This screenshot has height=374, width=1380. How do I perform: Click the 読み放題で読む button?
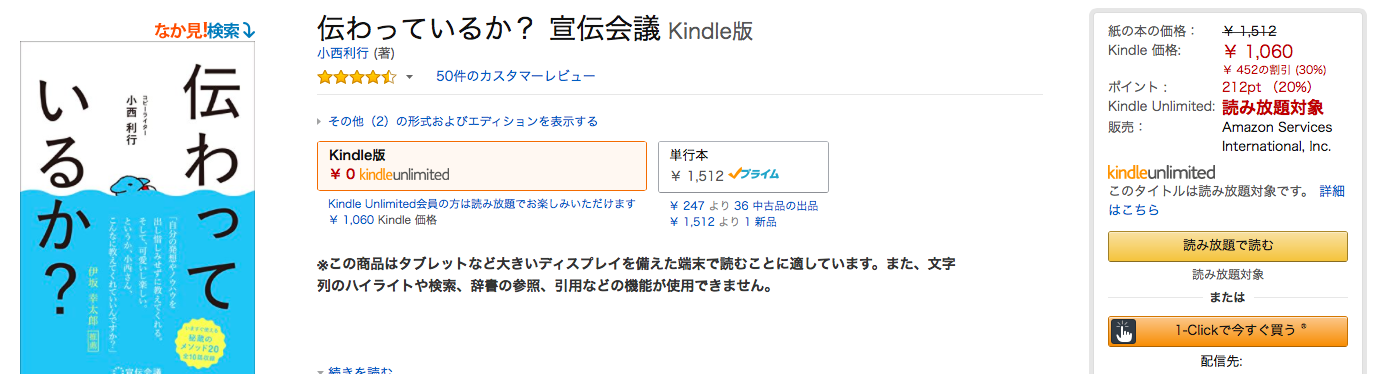1228,246
